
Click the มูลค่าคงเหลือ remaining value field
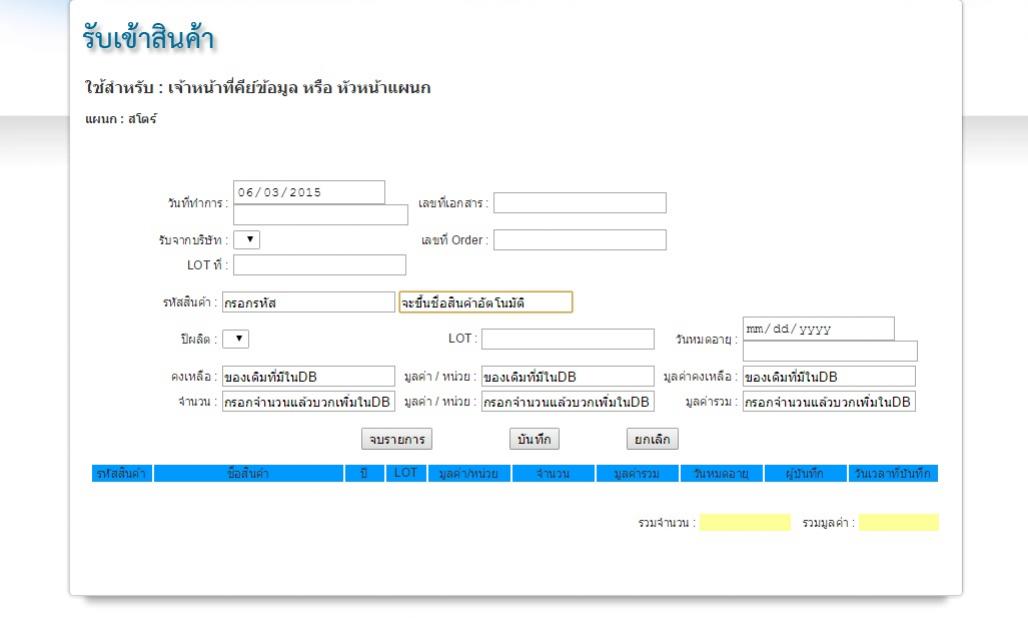click(x=829, y=376)
